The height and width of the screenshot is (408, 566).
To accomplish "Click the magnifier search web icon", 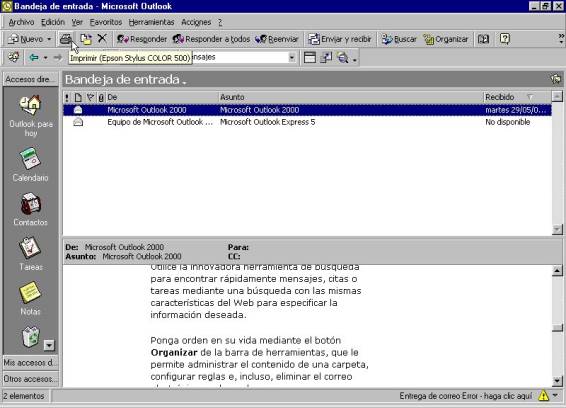I will point(343,57).
